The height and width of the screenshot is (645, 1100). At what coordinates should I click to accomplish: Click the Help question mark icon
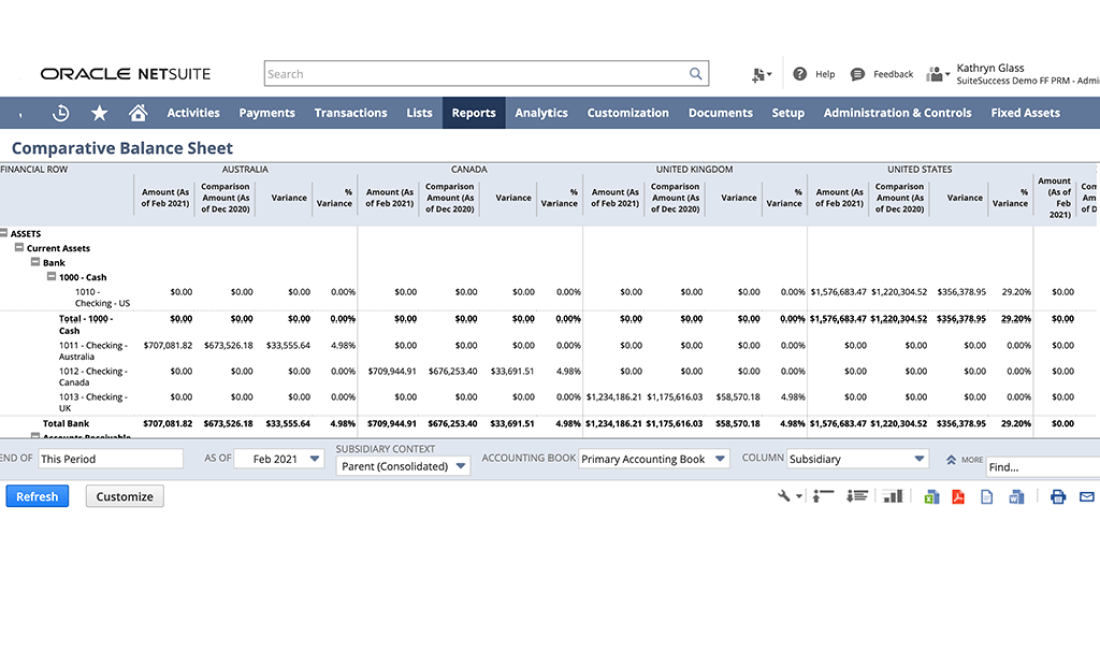(800, 74)
